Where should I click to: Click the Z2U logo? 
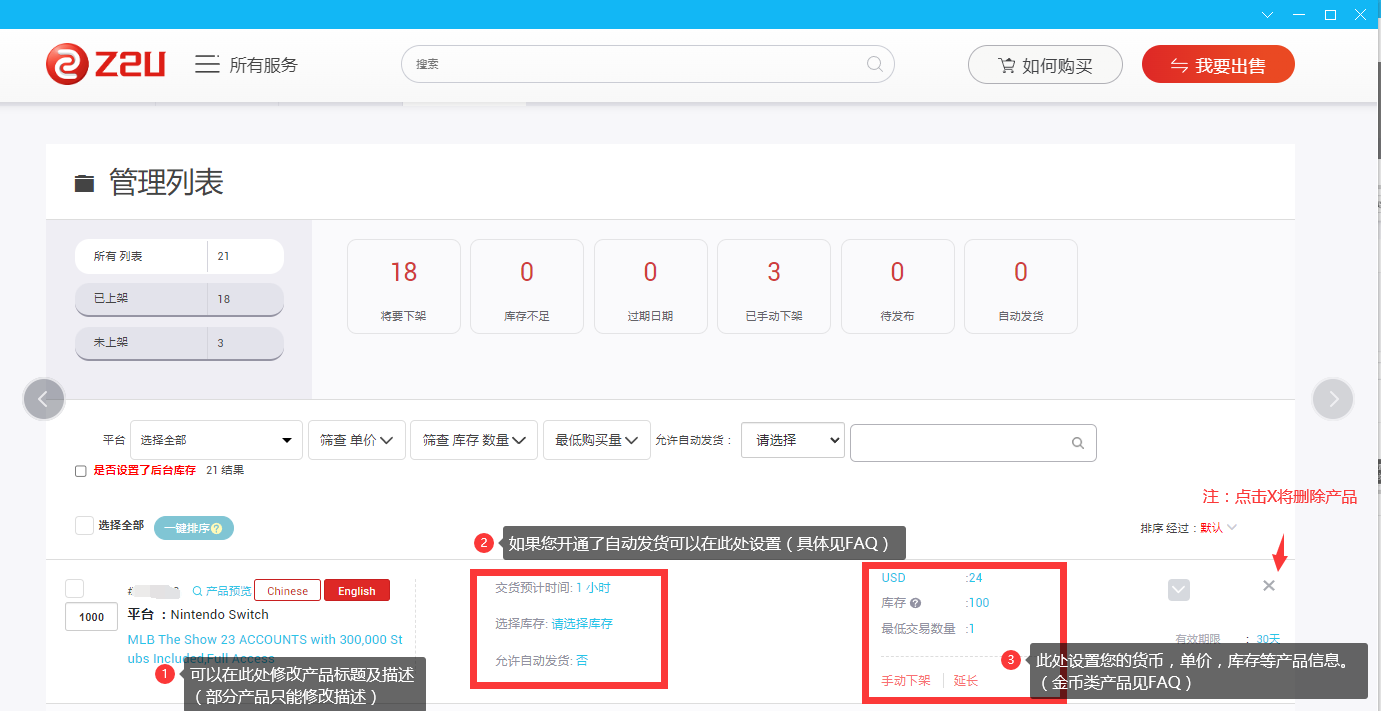coord(105,64)
